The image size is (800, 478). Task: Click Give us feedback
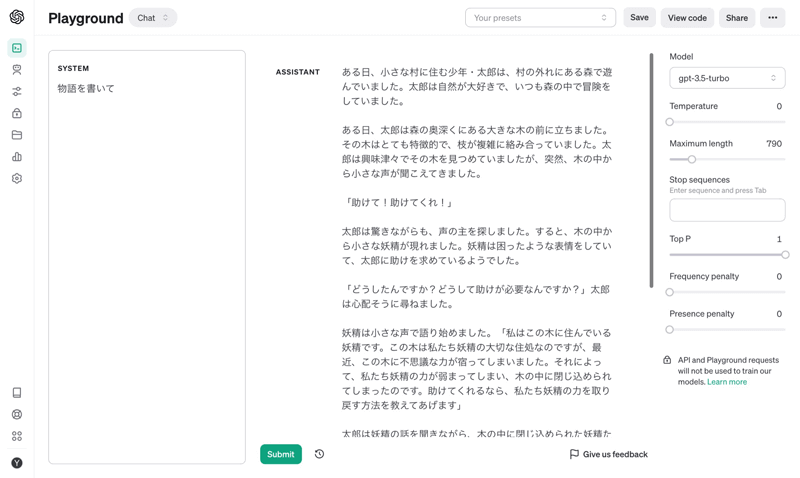[x=609, y=454]
